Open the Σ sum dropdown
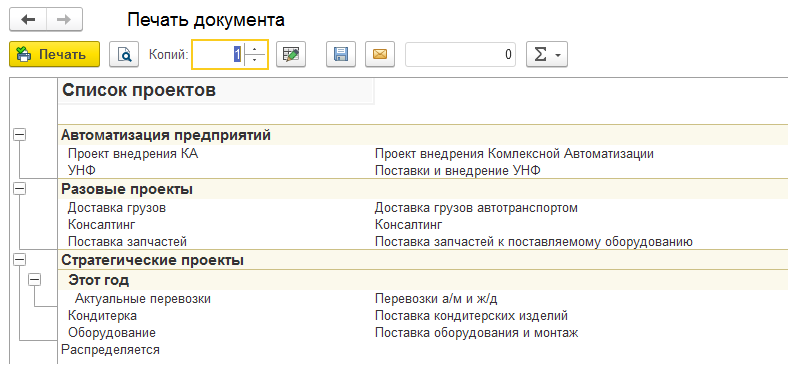This screenshot has width=788, height=369. point(547,54)
